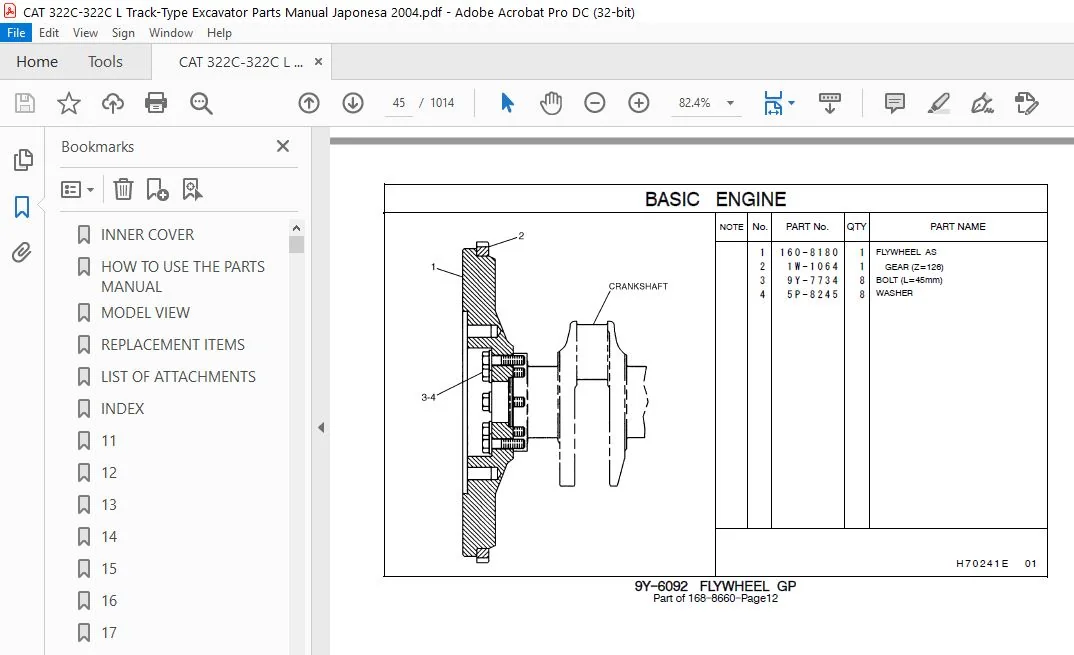The width and height of the screenshot is (1074, 655).
Task: Zoom out with the minus button
Action: coord(595,103)
